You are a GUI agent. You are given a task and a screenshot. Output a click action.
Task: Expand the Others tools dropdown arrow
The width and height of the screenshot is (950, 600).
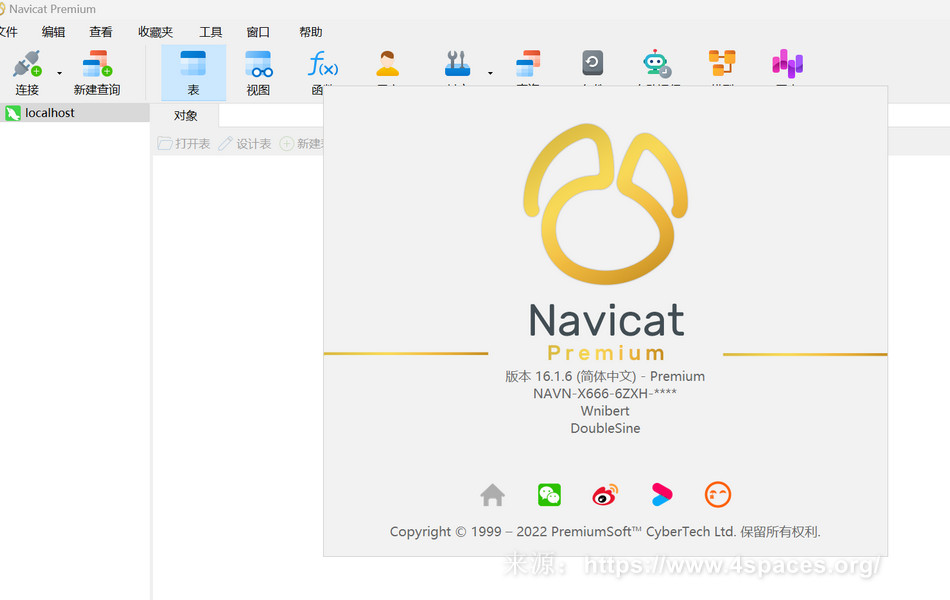click(490, 73)
